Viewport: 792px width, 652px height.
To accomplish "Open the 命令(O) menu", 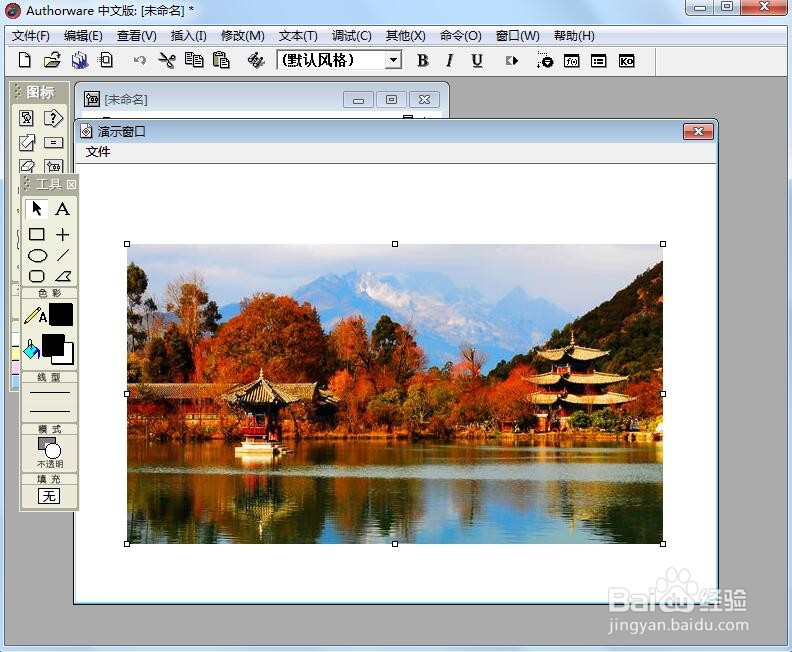I will tap(461, 36).
